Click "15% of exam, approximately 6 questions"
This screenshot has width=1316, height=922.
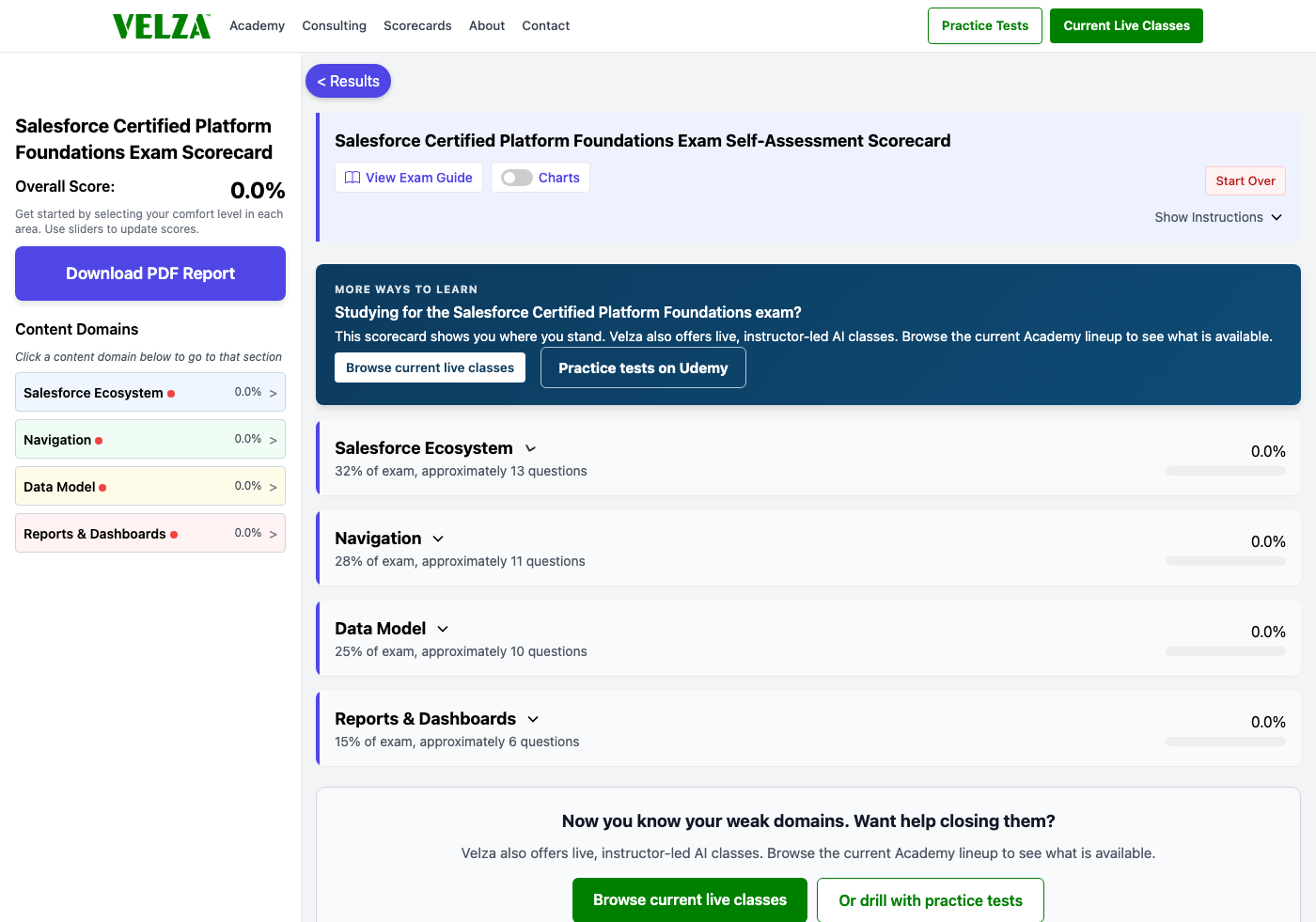click(457, 742)
